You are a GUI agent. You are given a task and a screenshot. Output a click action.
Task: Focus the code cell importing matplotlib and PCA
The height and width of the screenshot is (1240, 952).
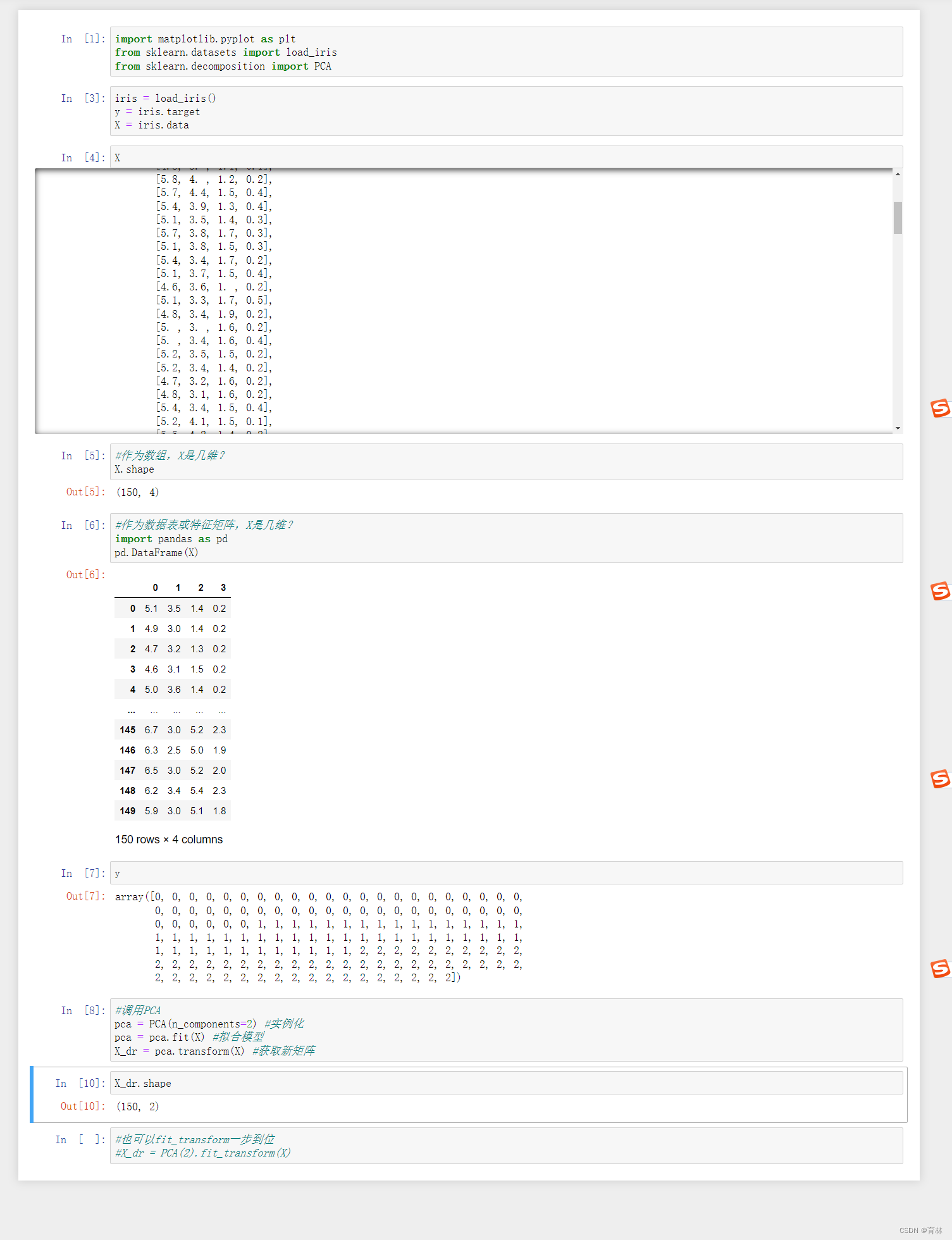click(506, 52)
